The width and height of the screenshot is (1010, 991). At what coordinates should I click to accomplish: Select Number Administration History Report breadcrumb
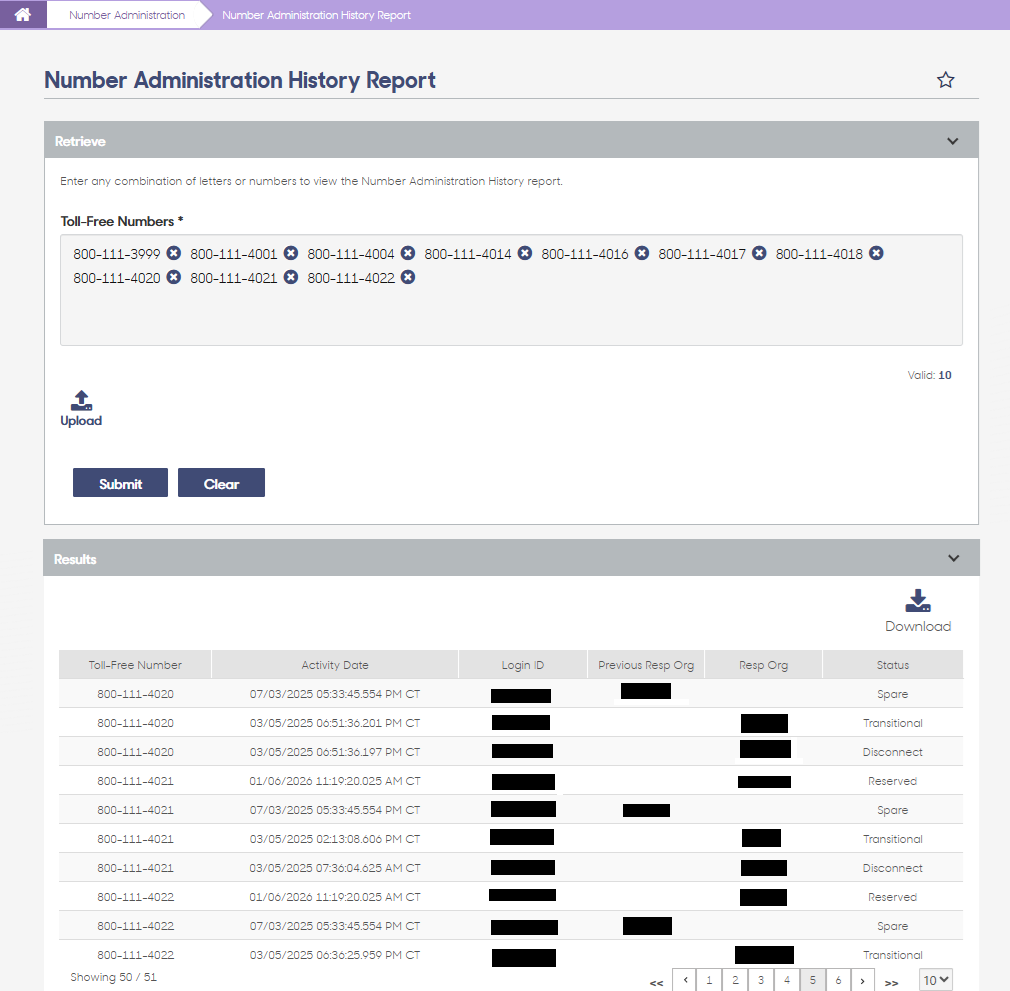tap(316, 15)
